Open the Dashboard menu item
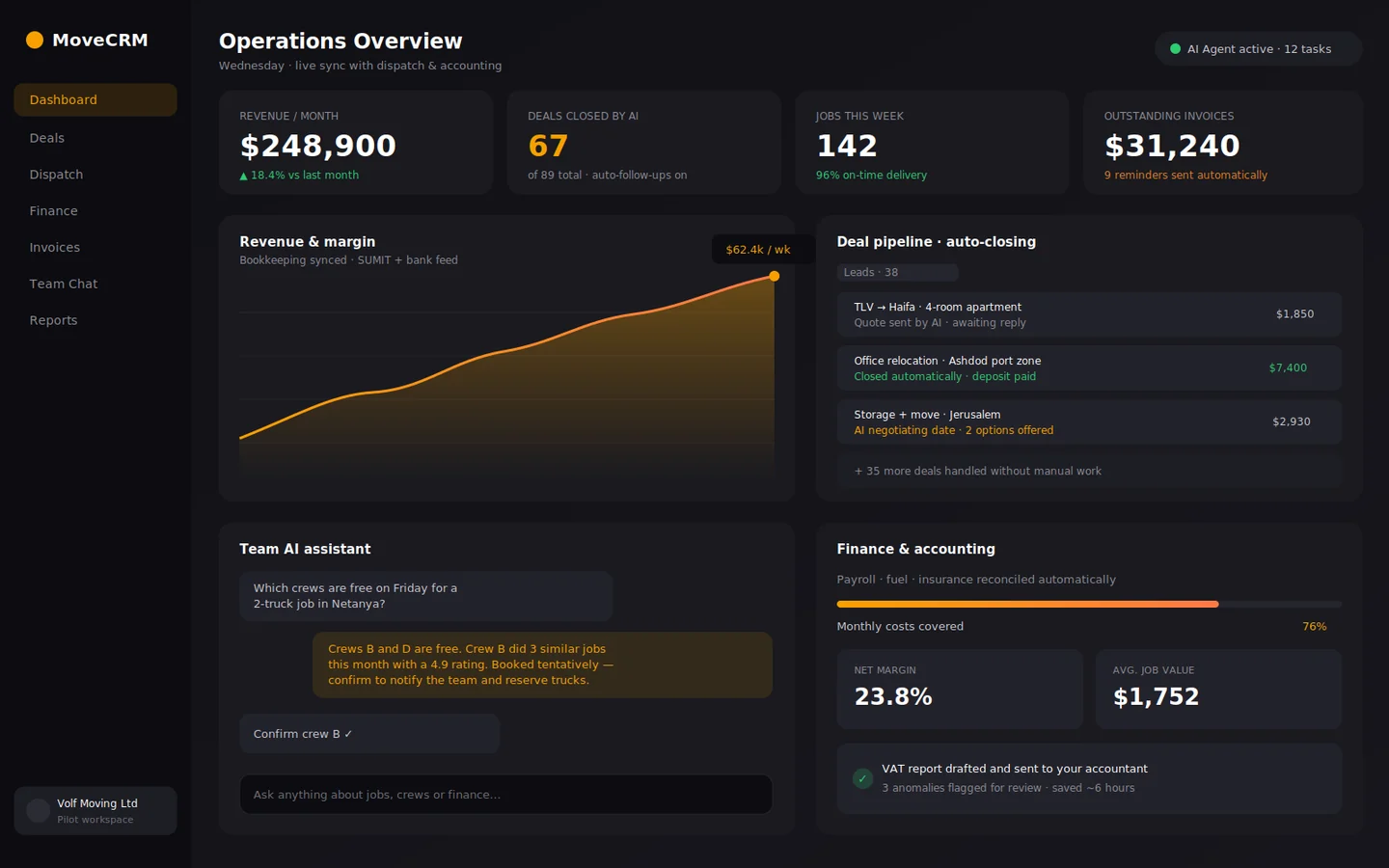Screen dimensions: 1389x868 point(95,100)
